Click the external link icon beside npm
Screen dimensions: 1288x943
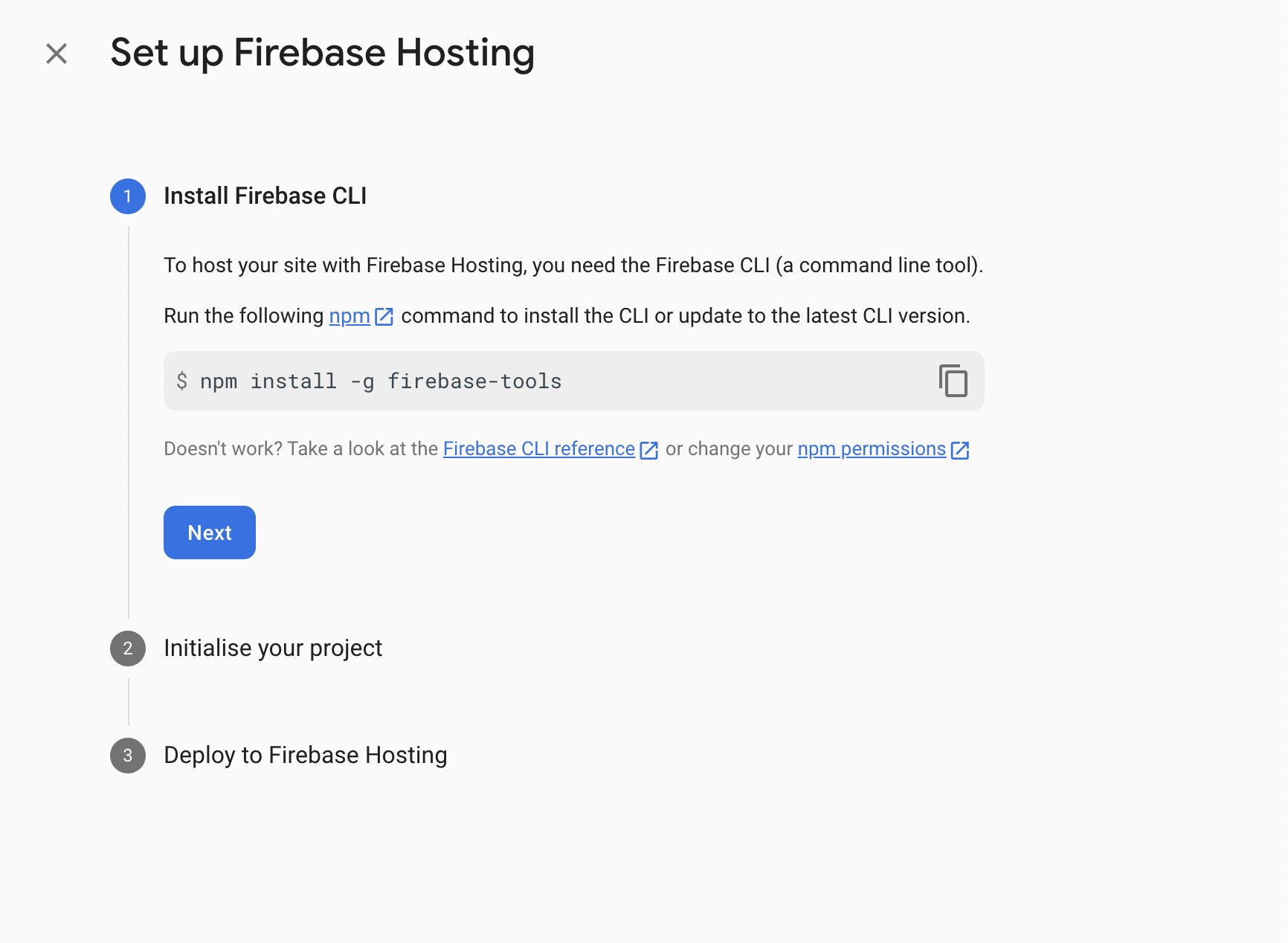point(384,315)
